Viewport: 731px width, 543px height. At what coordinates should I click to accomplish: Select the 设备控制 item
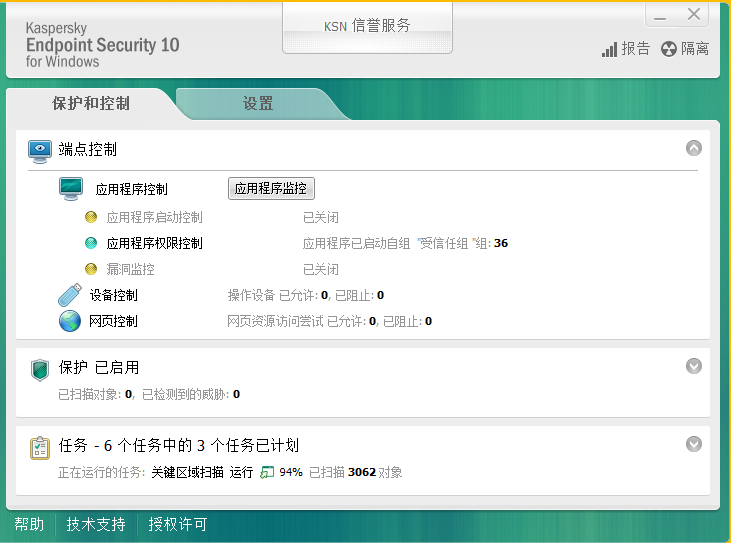[113, 296]
